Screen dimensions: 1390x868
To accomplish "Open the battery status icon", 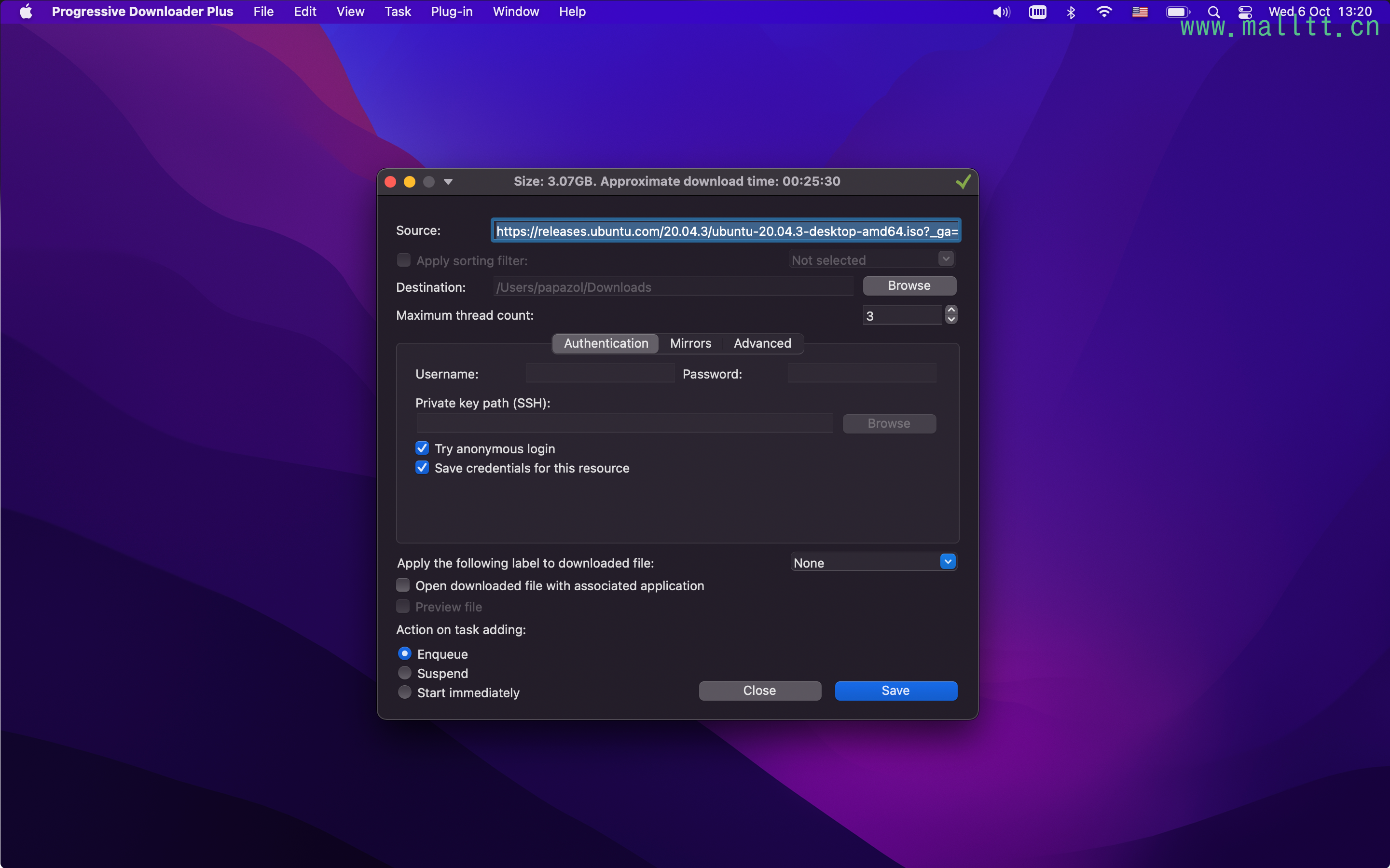I will [1178, 12].
